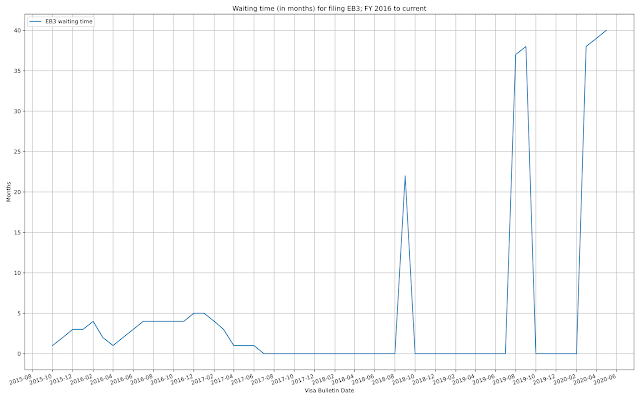Click the 'Months' y-axis label

click(9, 192)
